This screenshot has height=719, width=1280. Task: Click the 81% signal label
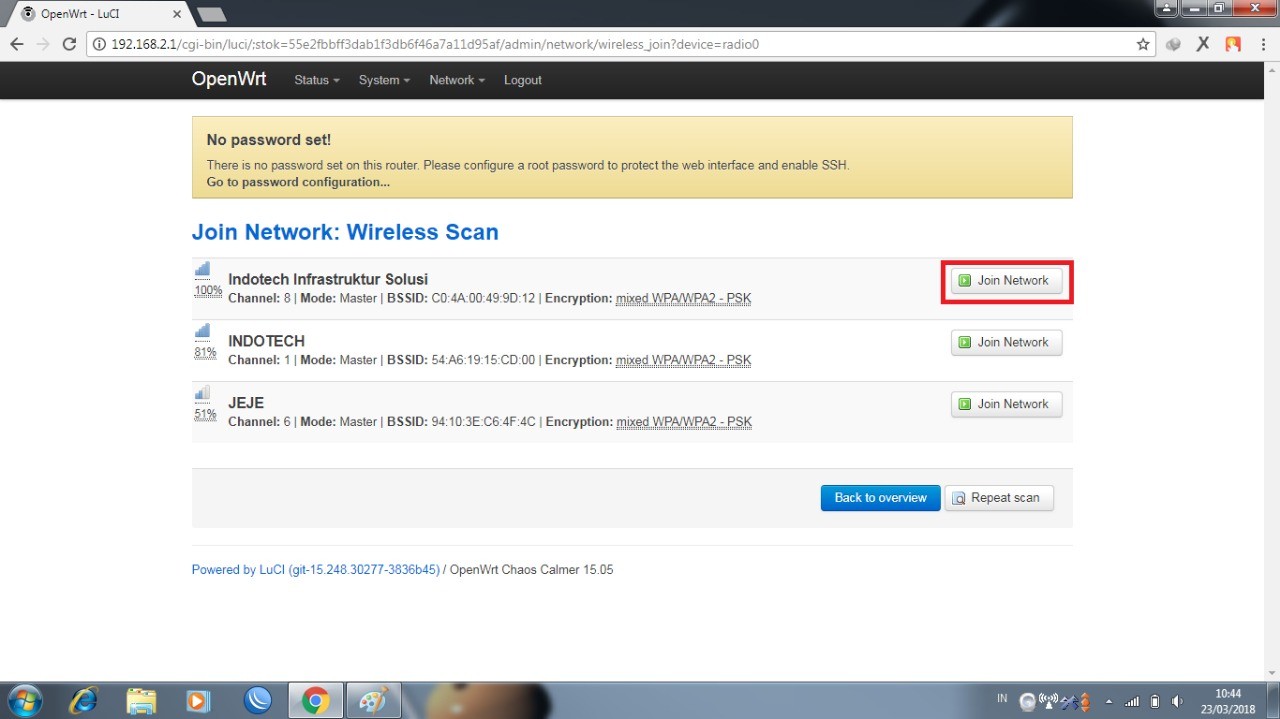click(205, 353)
